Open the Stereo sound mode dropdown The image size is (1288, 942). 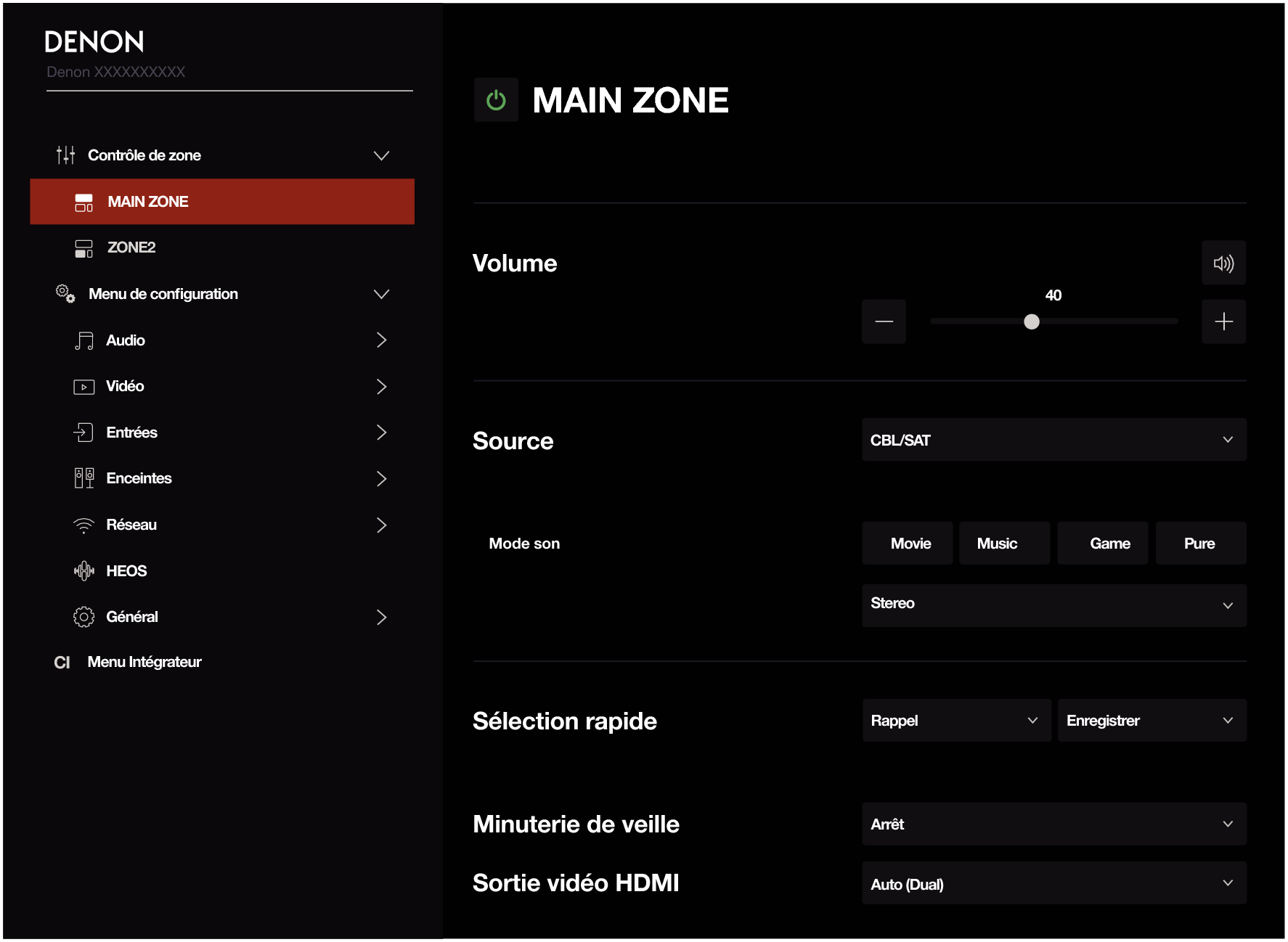click(1053, 605)
